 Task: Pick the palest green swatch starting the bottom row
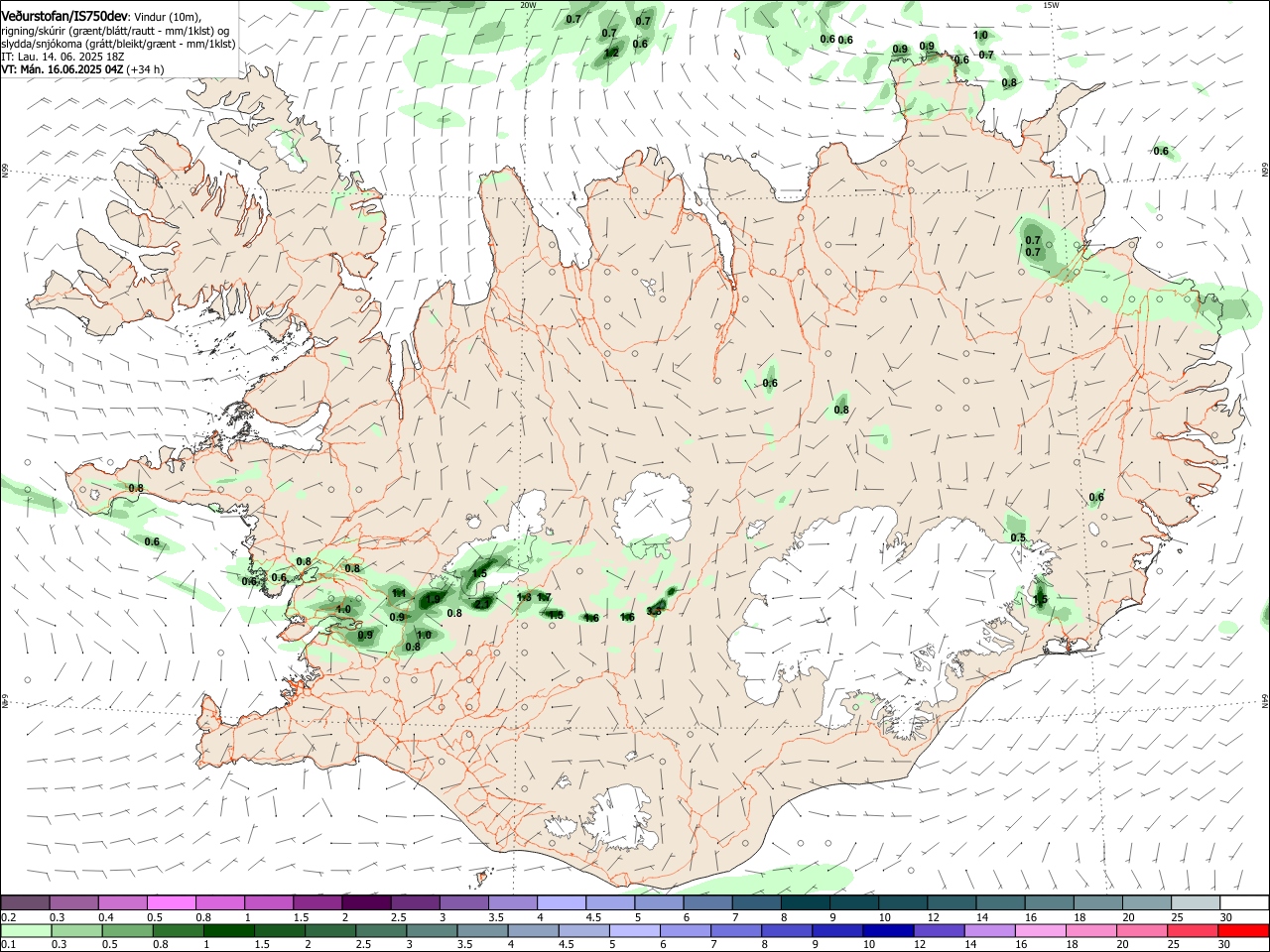tap(26, 930)
